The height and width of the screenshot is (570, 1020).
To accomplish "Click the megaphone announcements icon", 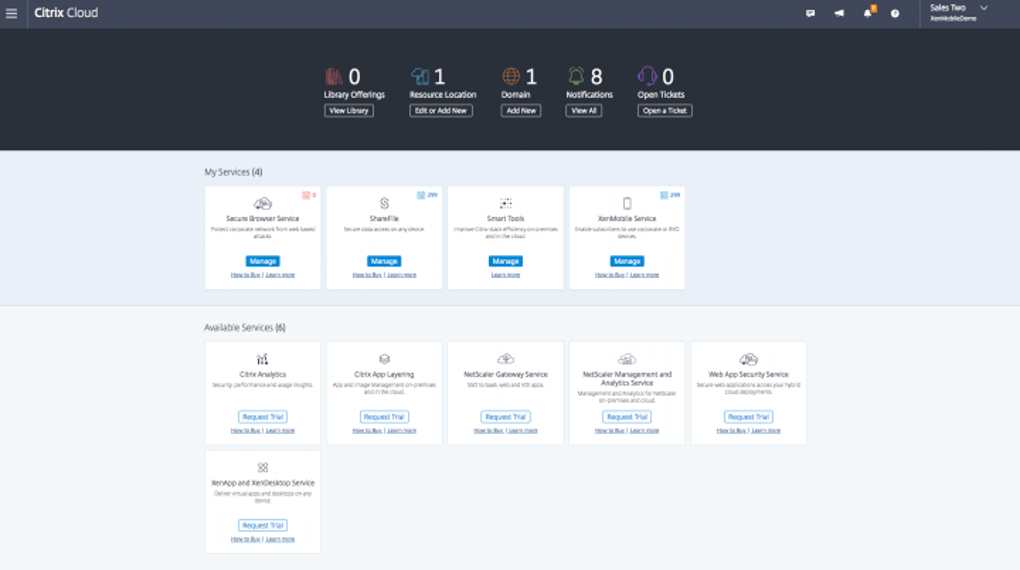I will pyautogui.click(x=839, y=13).
